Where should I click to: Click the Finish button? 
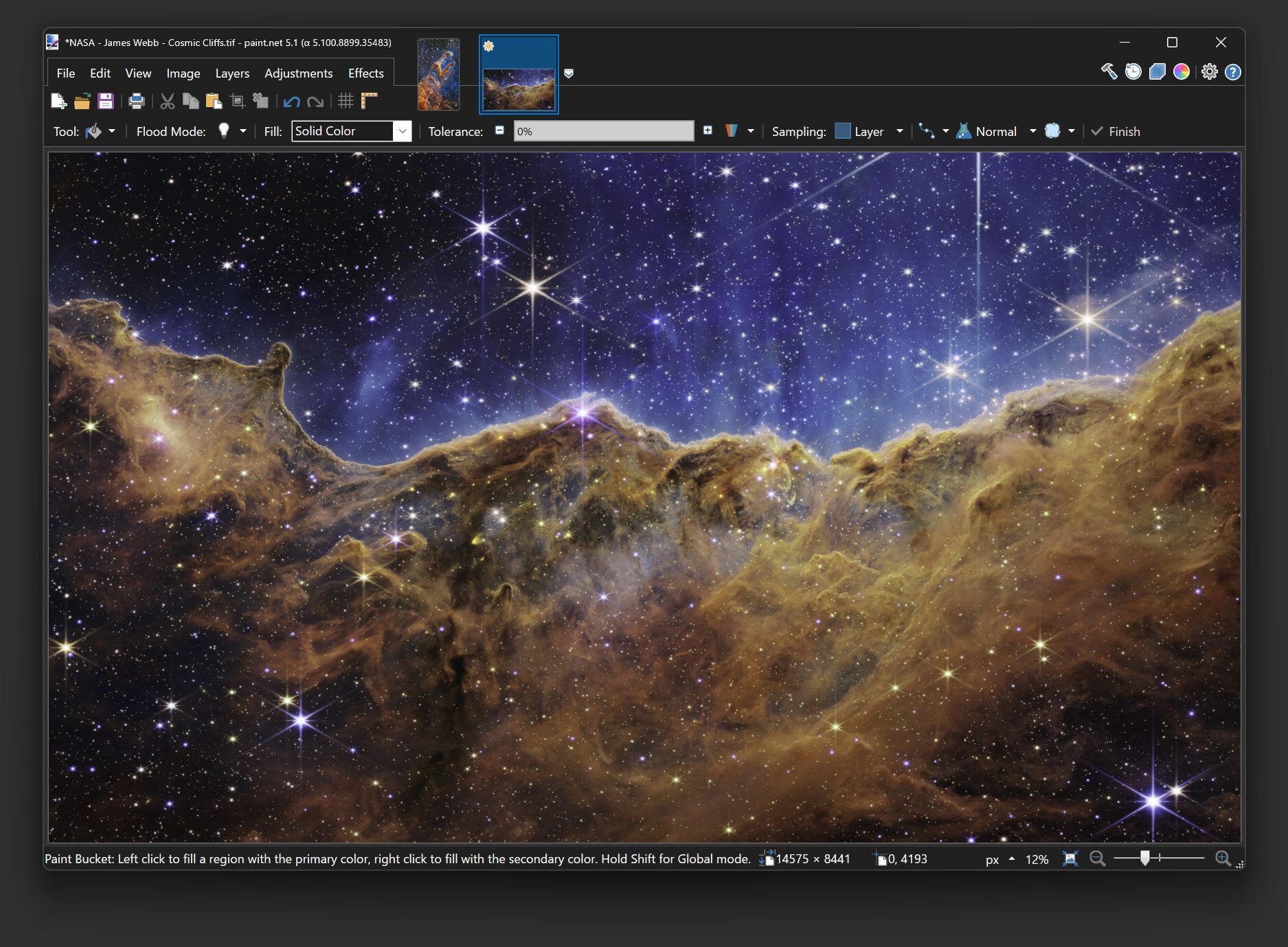(x=1116, y=131)
